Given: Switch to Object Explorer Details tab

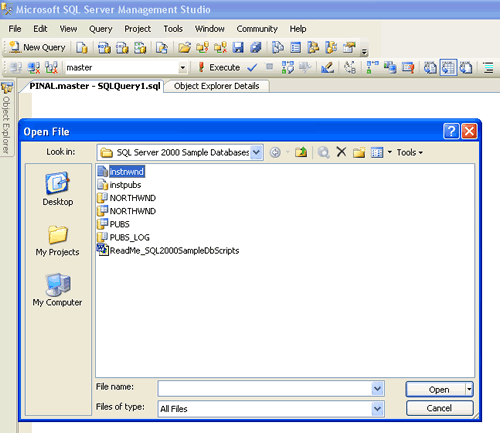Looking at the screenshot, I should [217, 86].
